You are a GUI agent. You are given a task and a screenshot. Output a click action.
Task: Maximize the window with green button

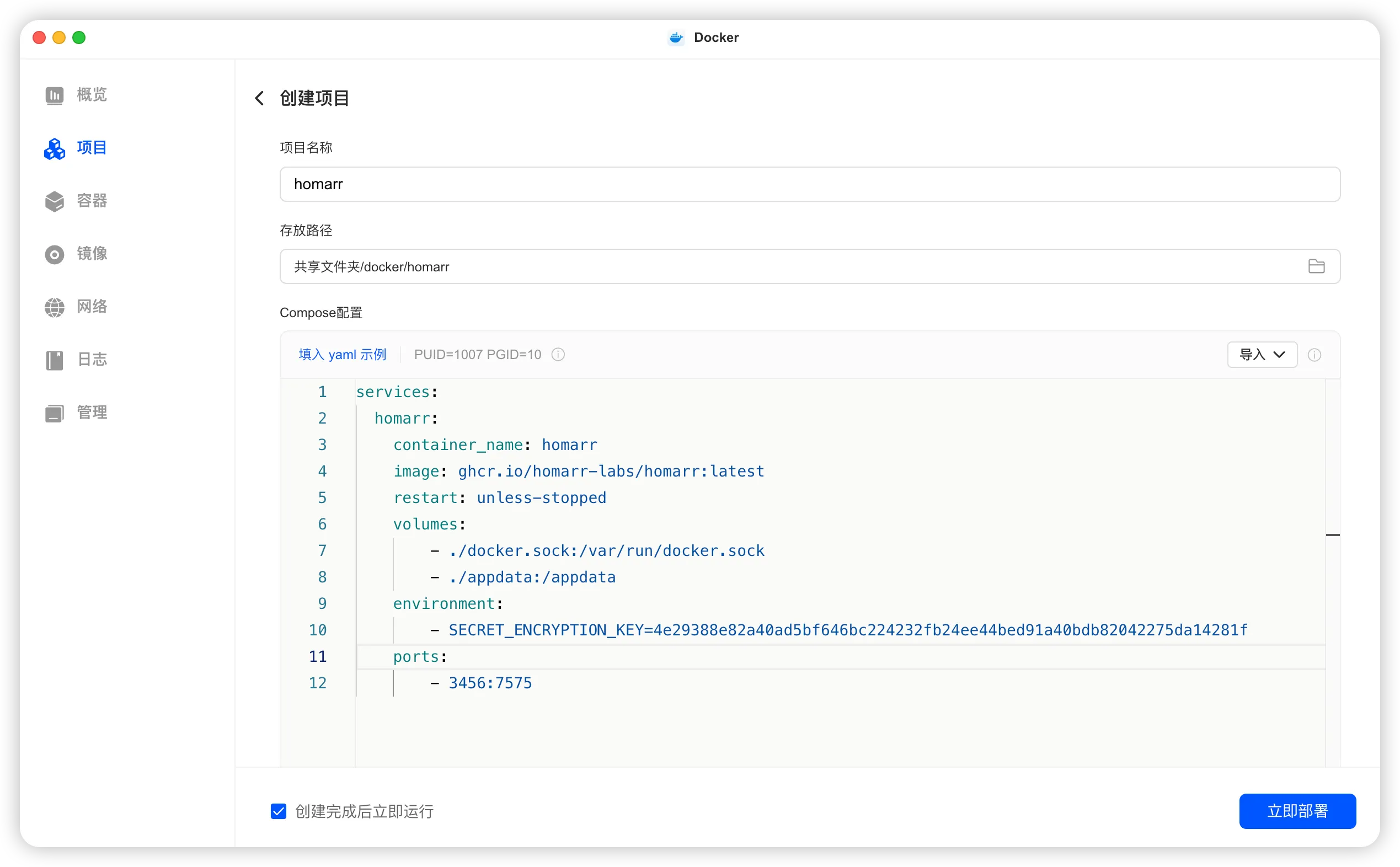click(x=79, y=38)
